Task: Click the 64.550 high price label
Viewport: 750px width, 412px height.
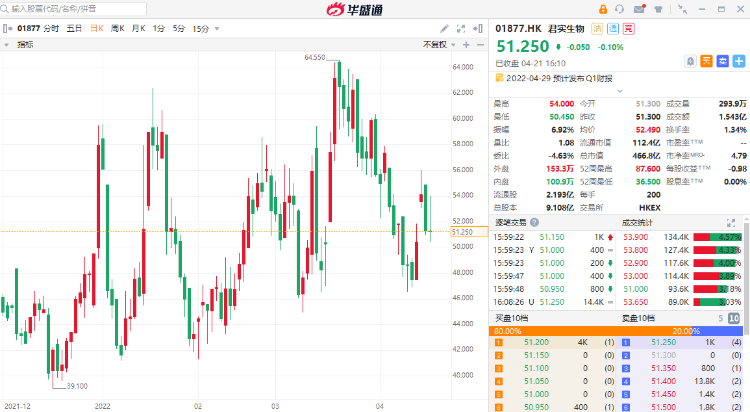Action: pyautogui.click(x=315, y=57)
